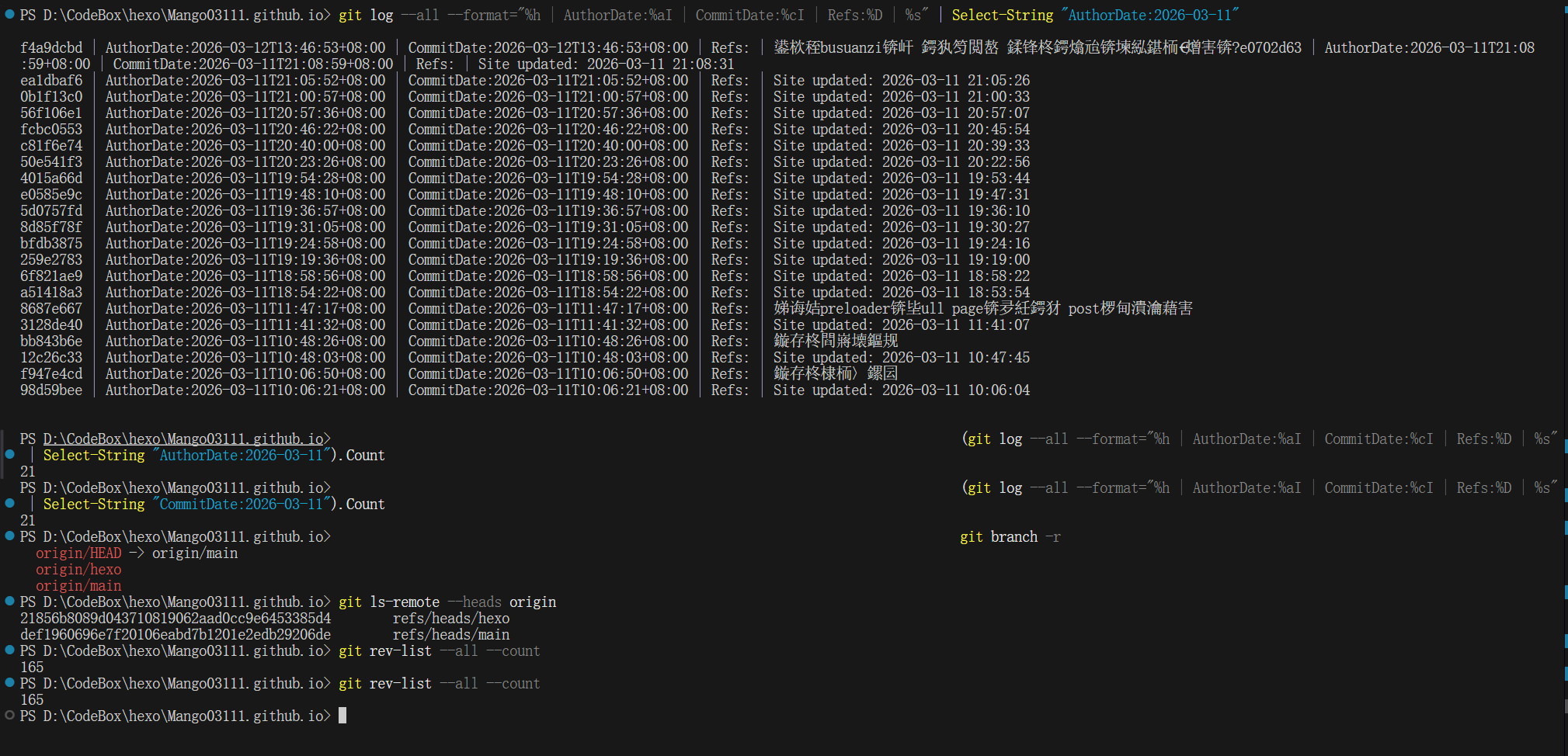Click commit hash f4a9dcbd
Image resolution: width=1568 pixels, height=756 pixels.
tap(51, 47)
